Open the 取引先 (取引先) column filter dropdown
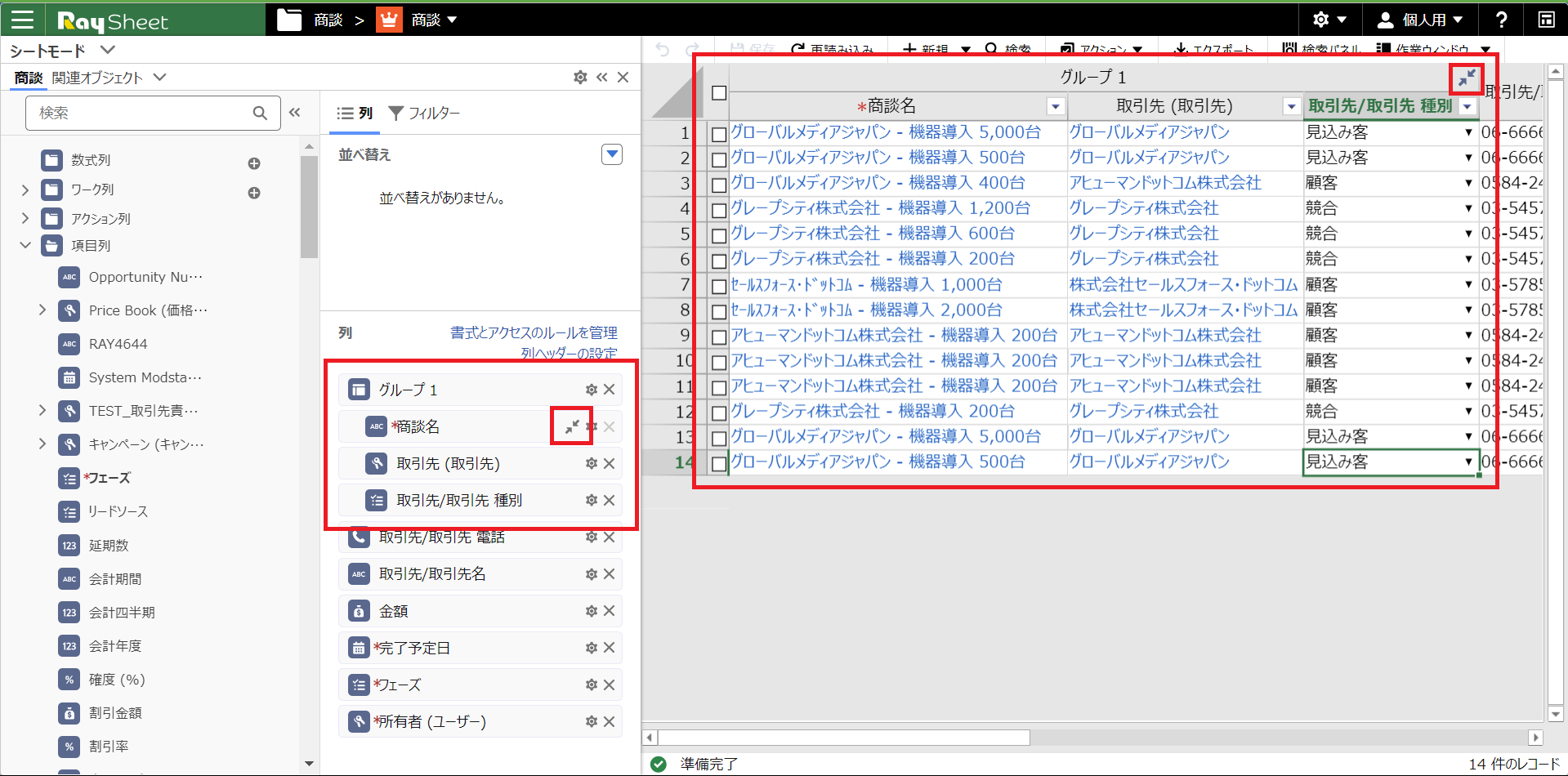Viewport: 1568px width, 776px height. 1292,106
